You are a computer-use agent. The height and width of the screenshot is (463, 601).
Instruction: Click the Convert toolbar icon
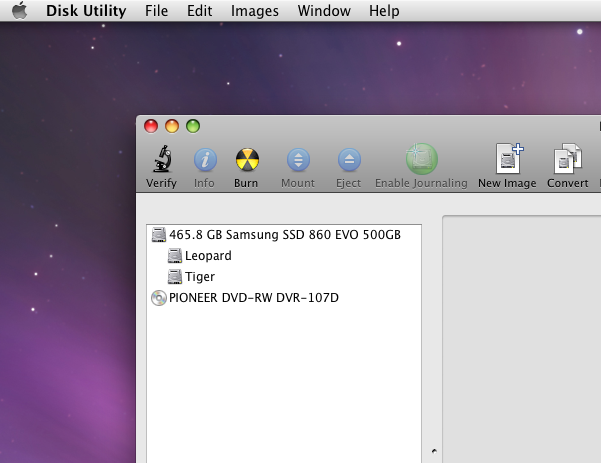pos(568,158)
